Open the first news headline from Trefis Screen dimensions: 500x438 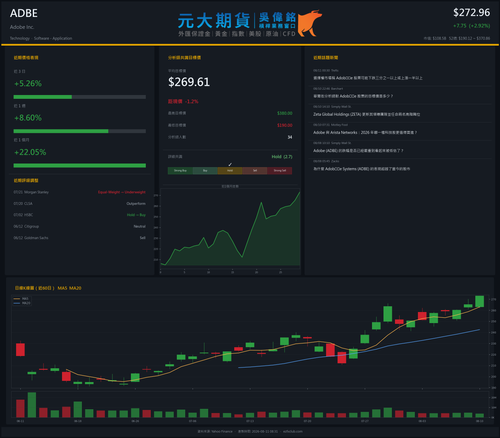pyautogui.click(x=368, y=78)
